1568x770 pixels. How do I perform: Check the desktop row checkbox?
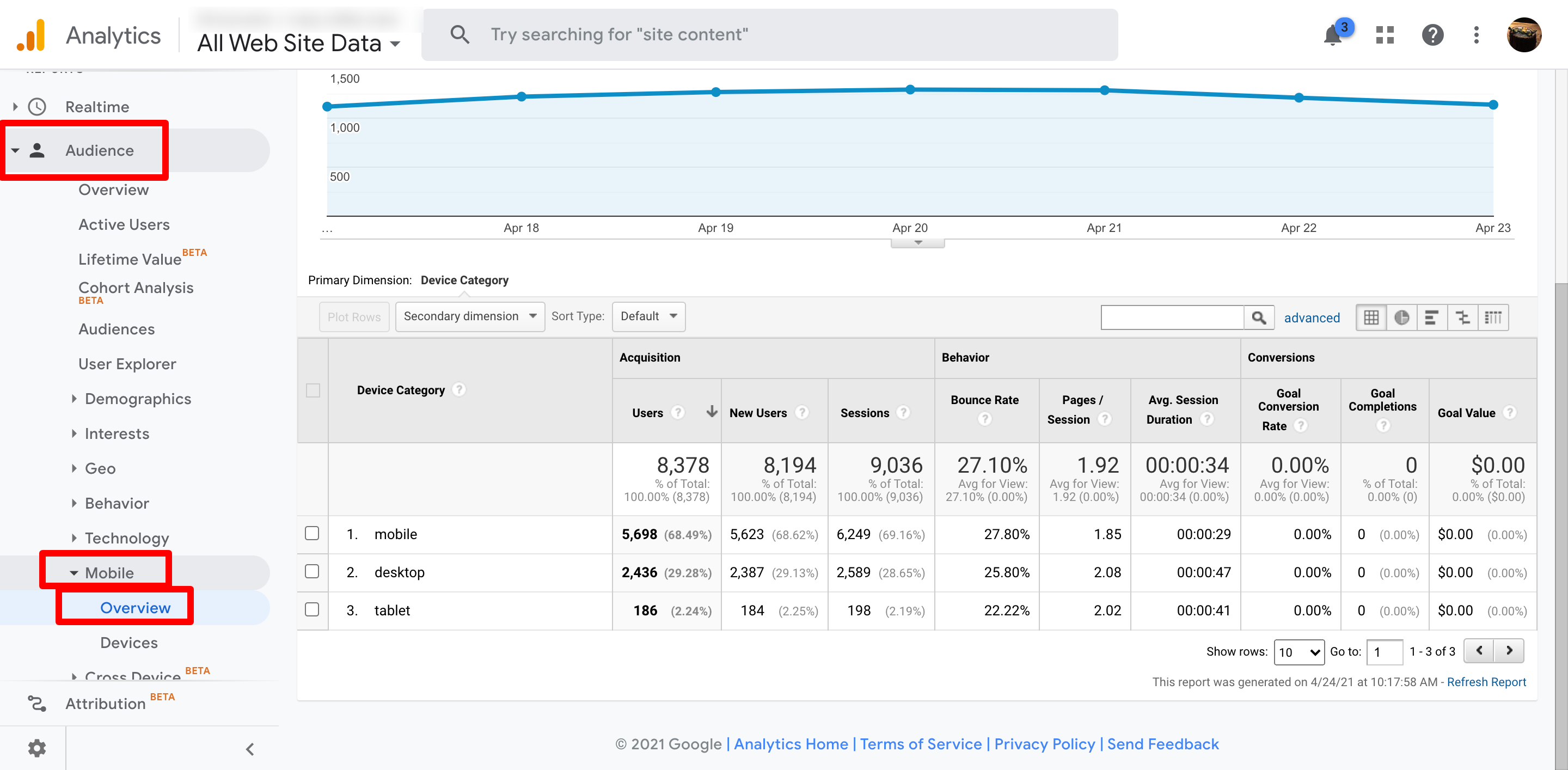click(311, 572)
